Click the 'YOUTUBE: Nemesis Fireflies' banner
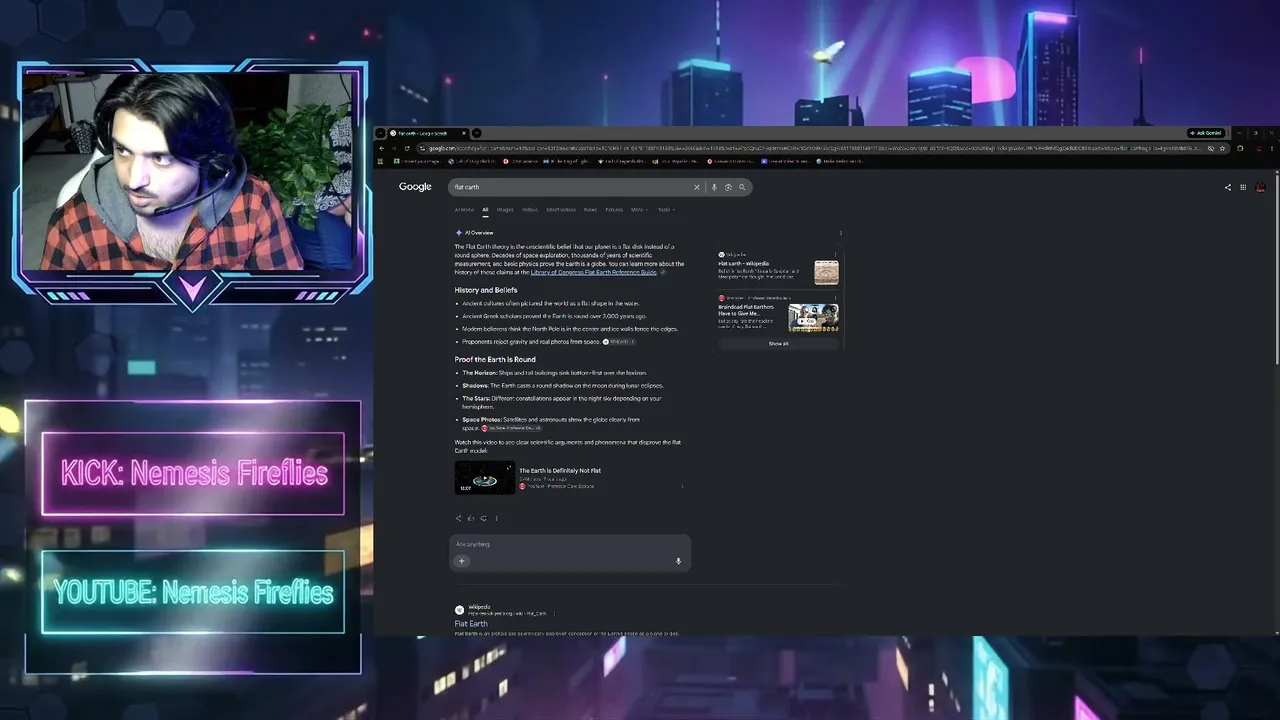 [x=193, y=592]
